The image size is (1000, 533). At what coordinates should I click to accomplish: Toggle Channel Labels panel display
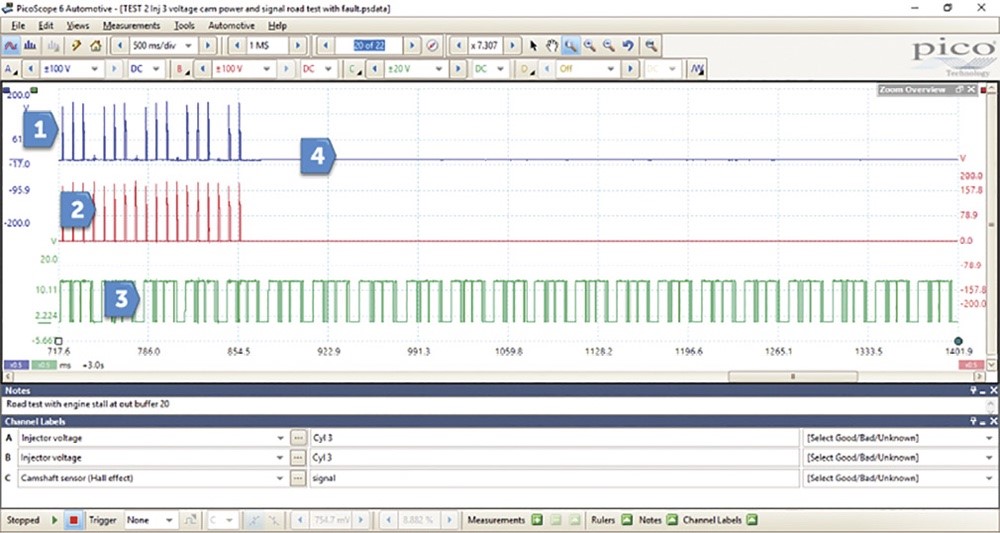[751, 520]
